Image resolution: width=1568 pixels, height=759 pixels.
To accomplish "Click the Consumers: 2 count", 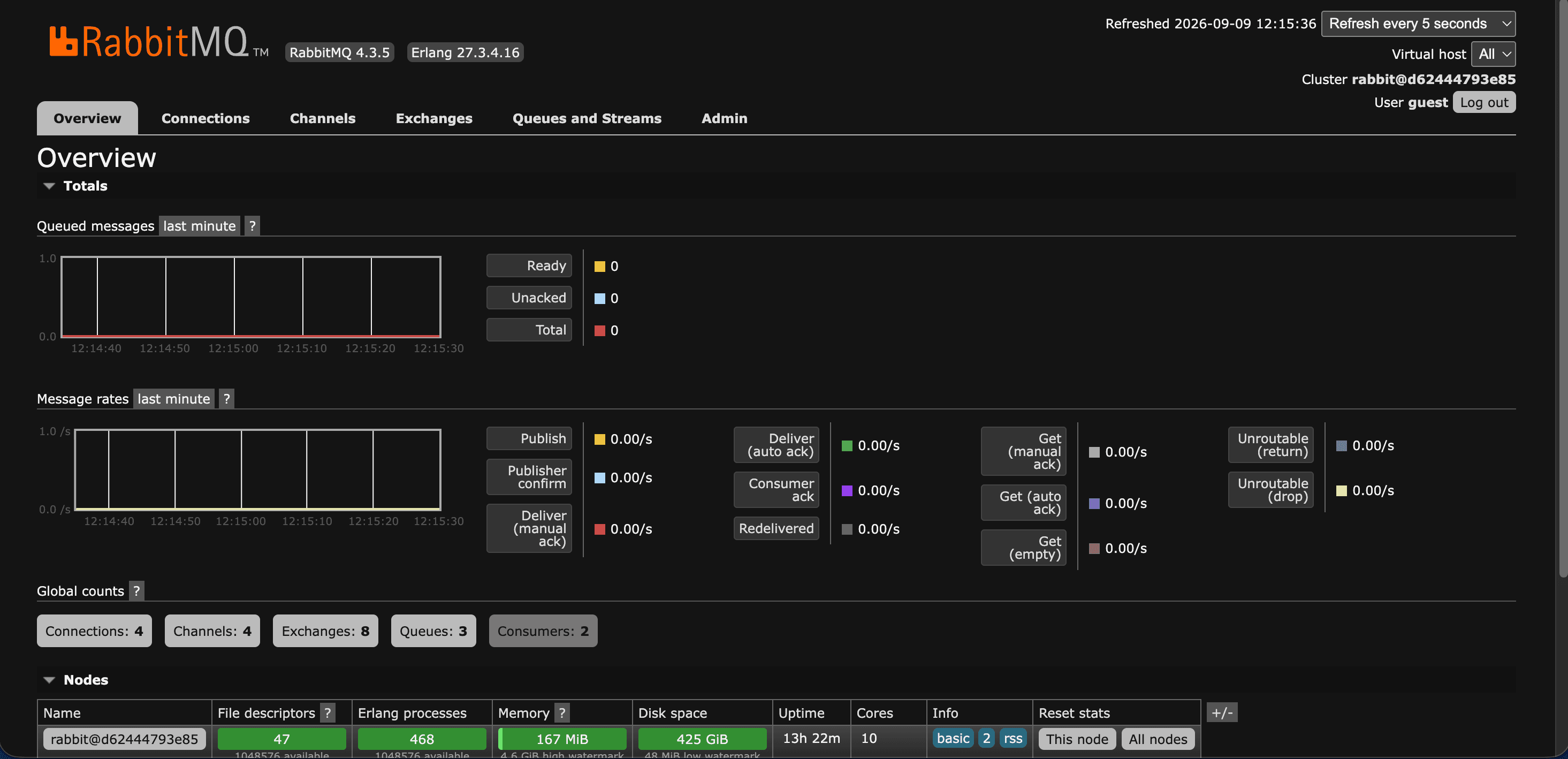I will (x=543, y=631).
